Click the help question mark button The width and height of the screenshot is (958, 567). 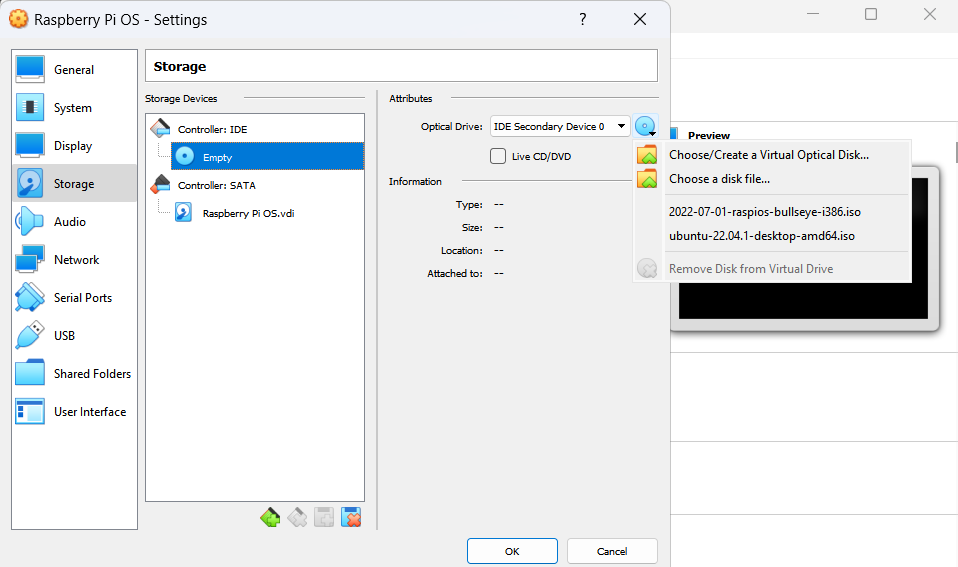click(x=582, y=20)
